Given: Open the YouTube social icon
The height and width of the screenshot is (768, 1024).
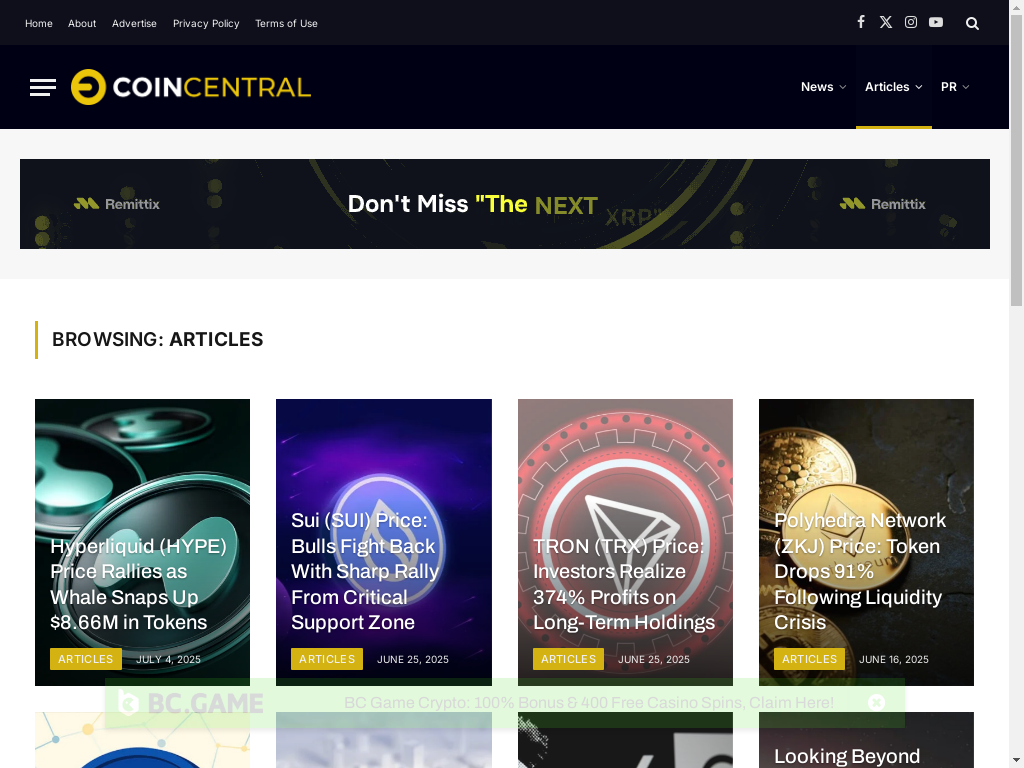Looking at the screenshot, I should [x=936, y=22].
